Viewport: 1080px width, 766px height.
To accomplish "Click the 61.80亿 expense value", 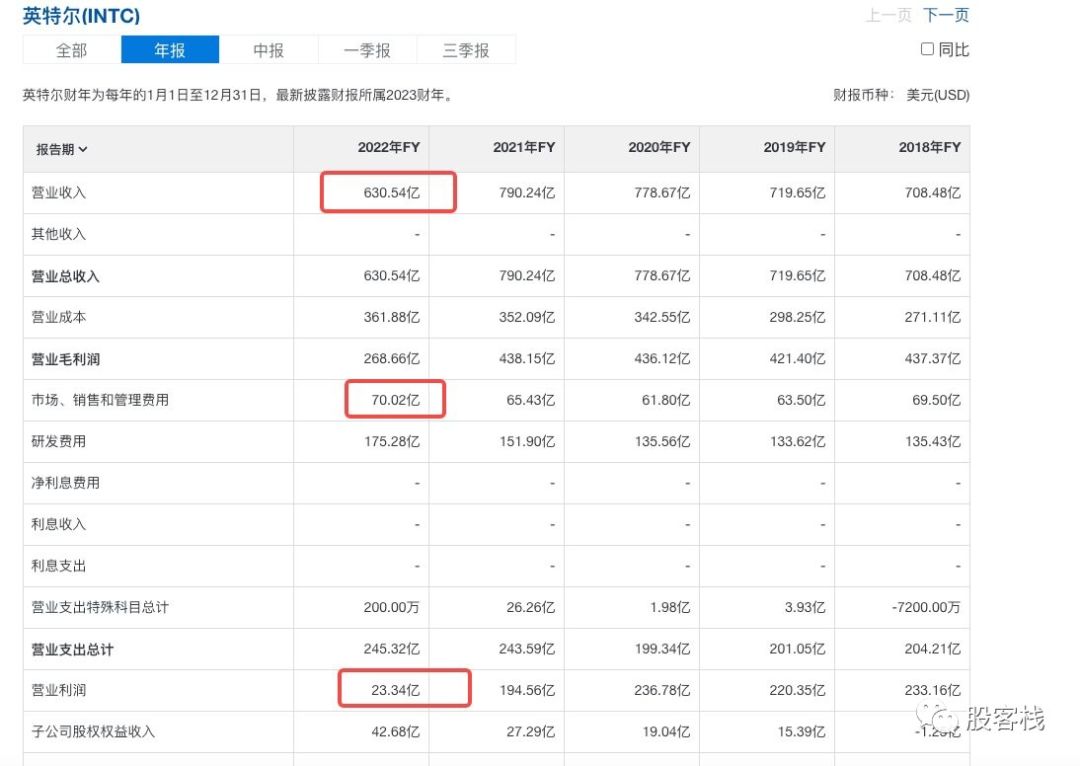I will click(666, 400).
